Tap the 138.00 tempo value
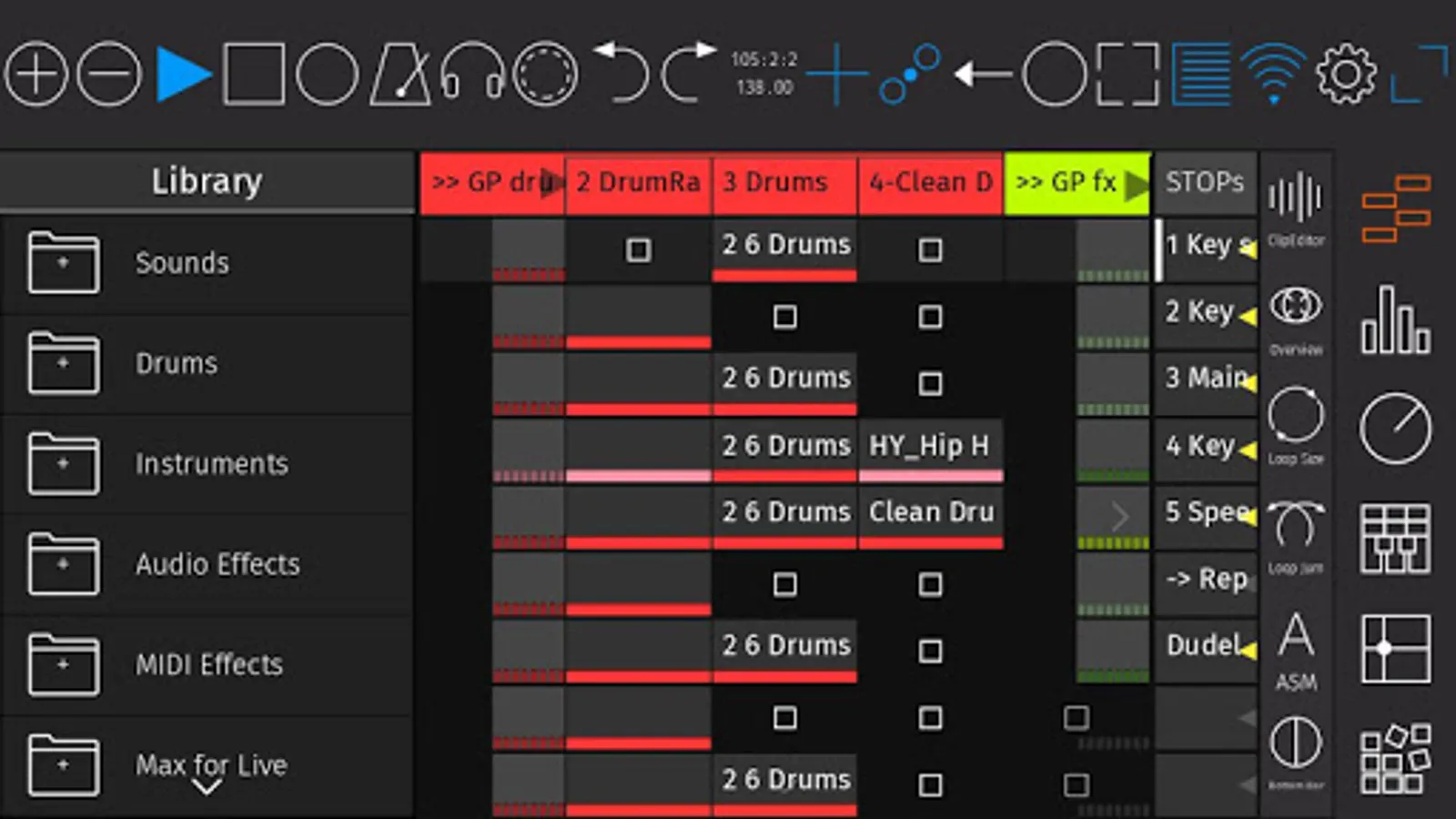1456x819 pixels. pos(764,87)
